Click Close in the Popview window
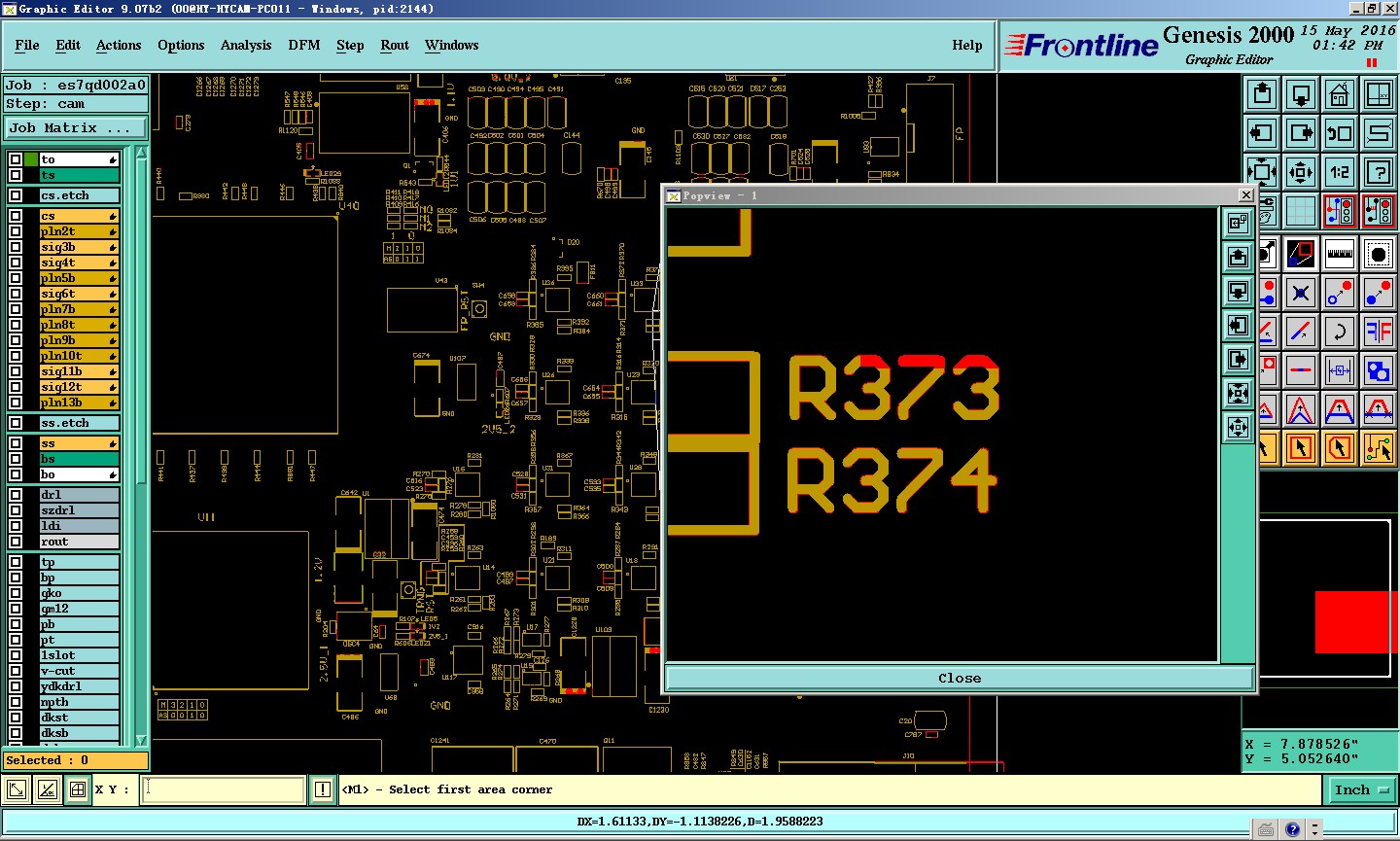The image size is (1400, 841). point(960,678)
